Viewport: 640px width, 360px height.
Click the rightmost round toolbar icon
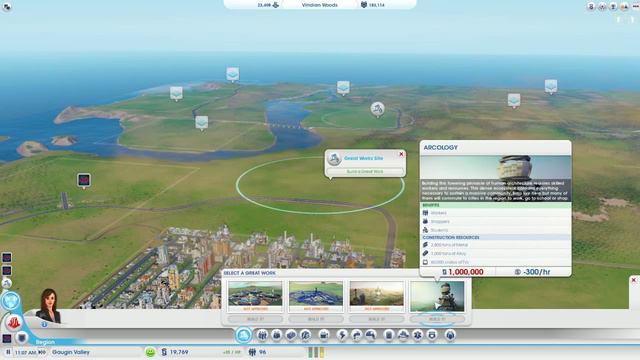[450, 335]
